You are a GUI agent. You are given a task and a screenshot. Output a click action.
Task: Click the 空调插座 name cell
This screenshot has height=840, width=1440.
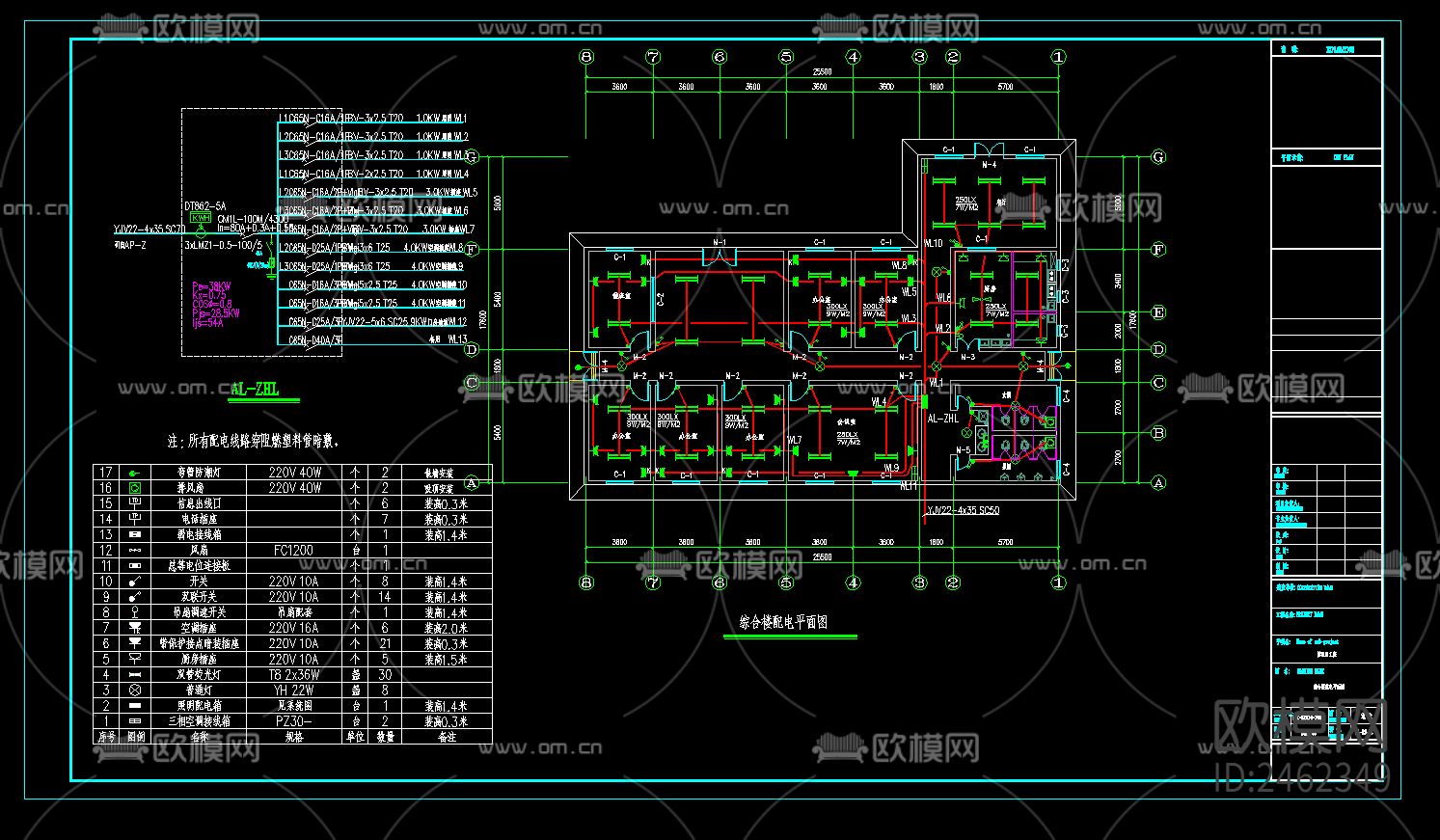[197, 627]
